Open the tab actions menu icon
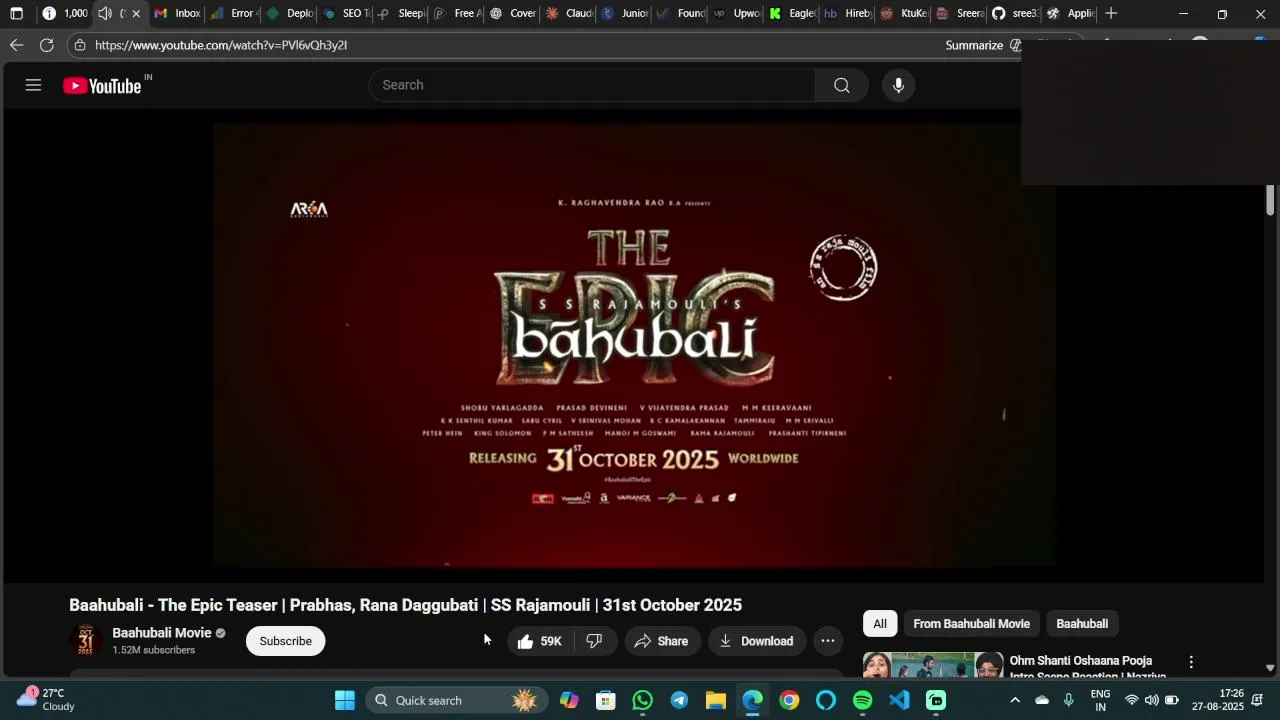 point(16,14)
